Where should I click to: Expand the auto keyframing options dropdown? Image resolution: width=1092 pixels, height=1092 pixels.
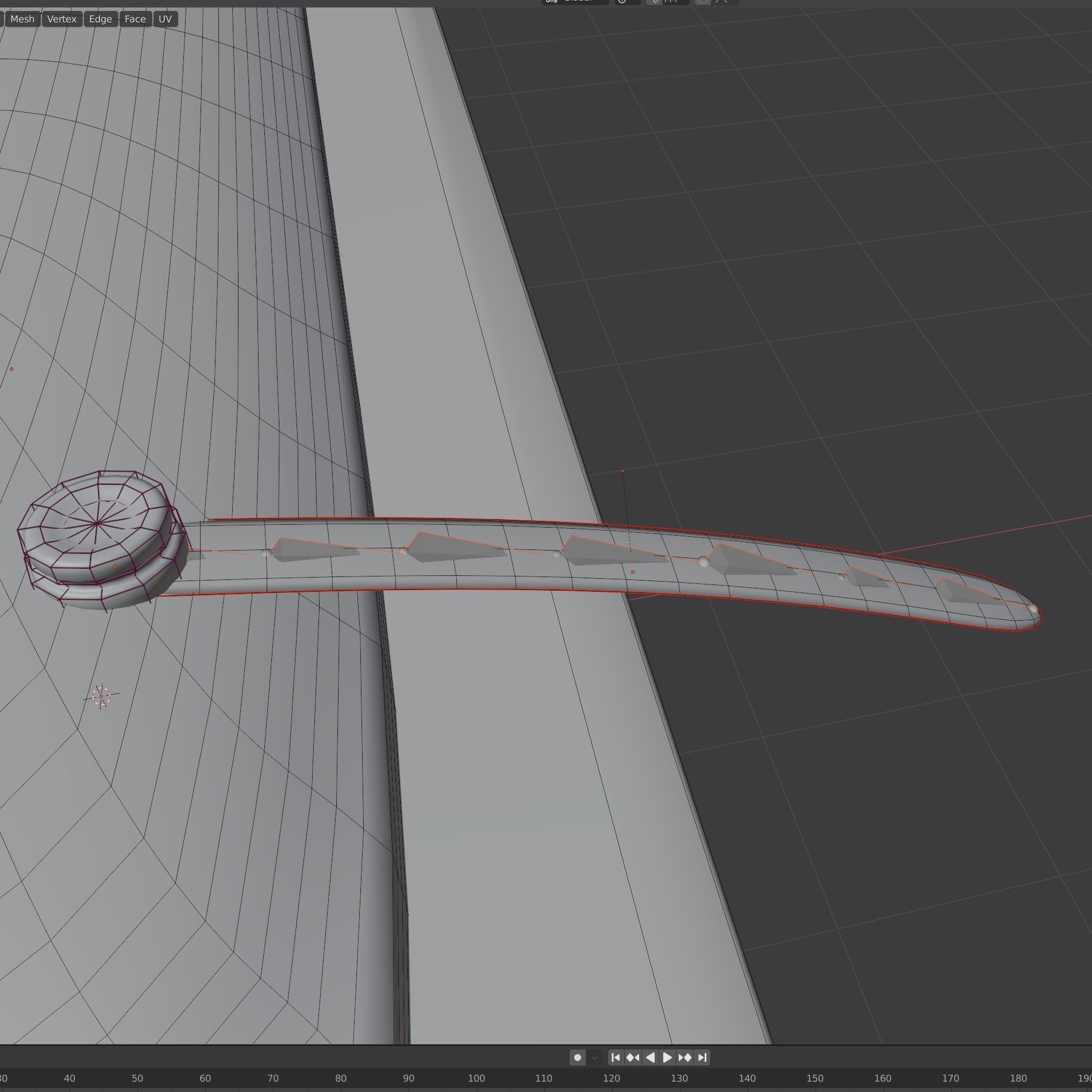(594, 1057)
